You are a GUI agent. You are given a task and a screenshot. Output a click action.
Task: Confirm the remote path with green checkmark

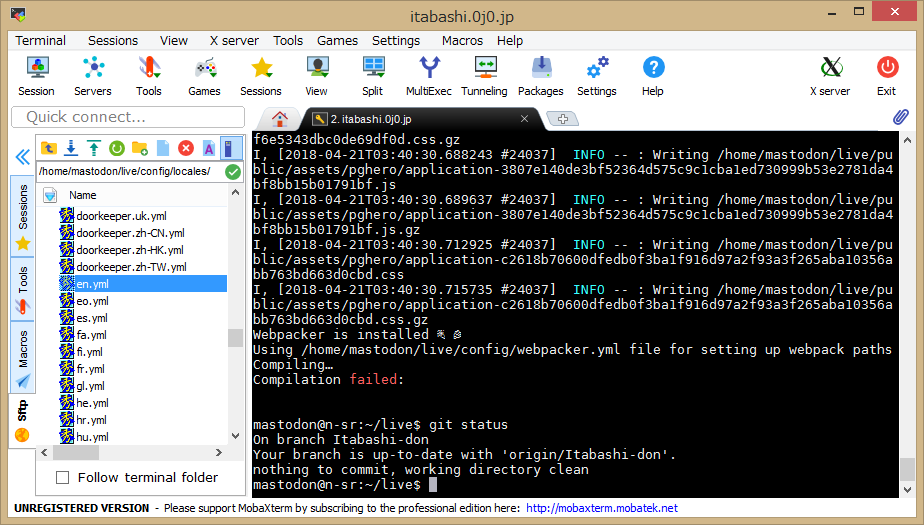pyautogui.click(x=233, y=171)
